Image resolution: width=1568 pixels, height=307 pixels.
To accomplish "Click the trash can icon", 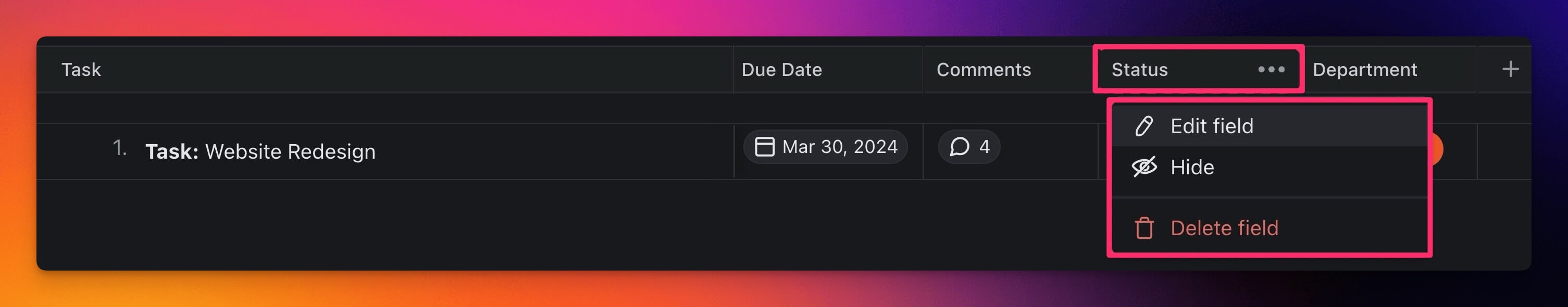I will 1144,228.
